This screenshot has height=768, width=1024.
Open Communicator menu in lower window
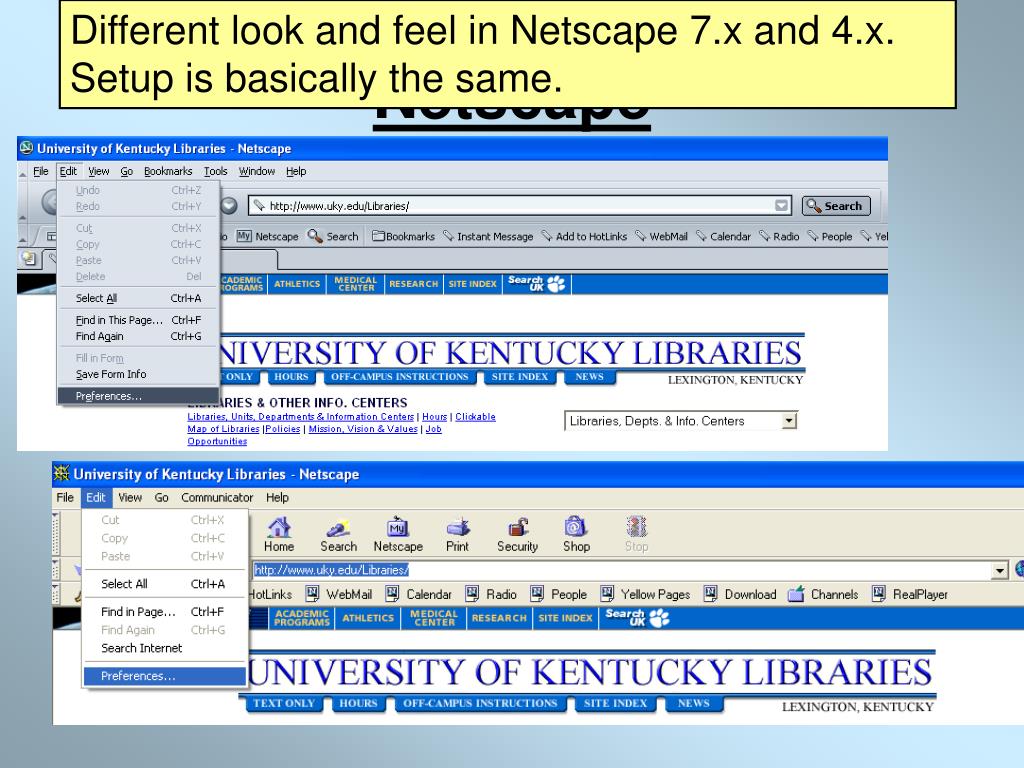(x=217, y=498)
